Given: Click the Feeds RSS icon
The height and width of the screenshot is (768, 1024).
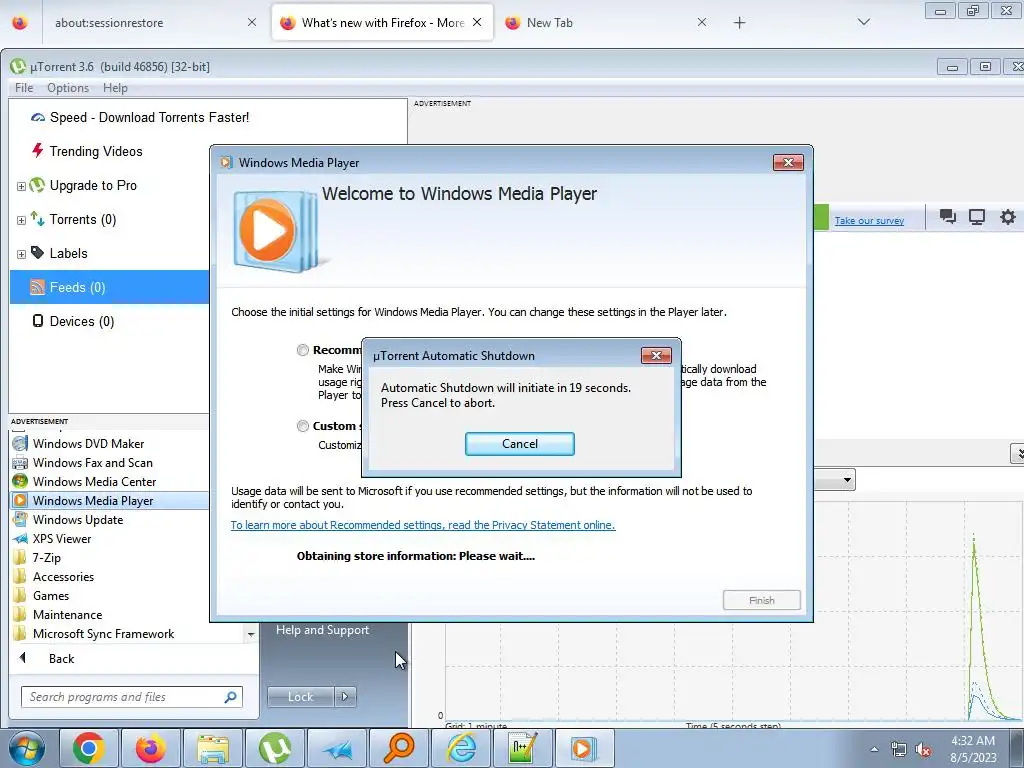Looking at the screenshot, I should pos(38,287).
